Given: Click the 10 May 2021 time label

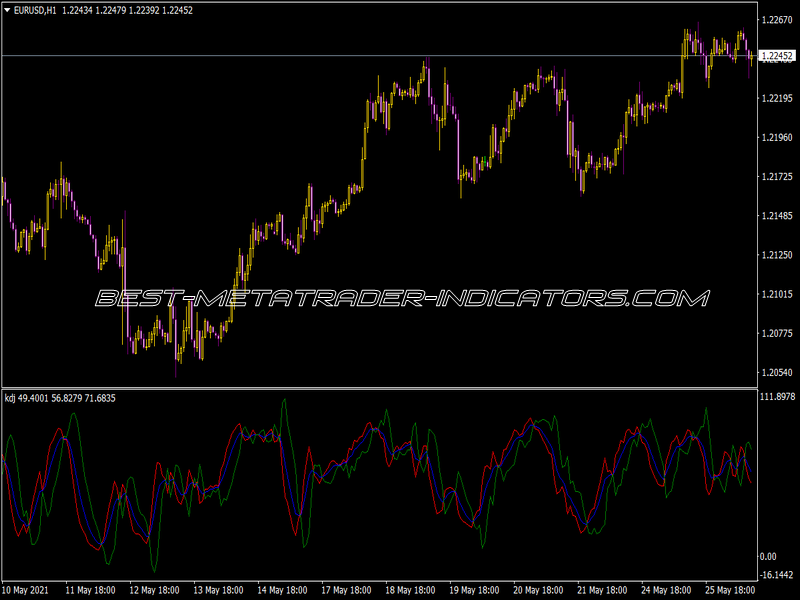Looking at the screenshot, I should [26, 590].
